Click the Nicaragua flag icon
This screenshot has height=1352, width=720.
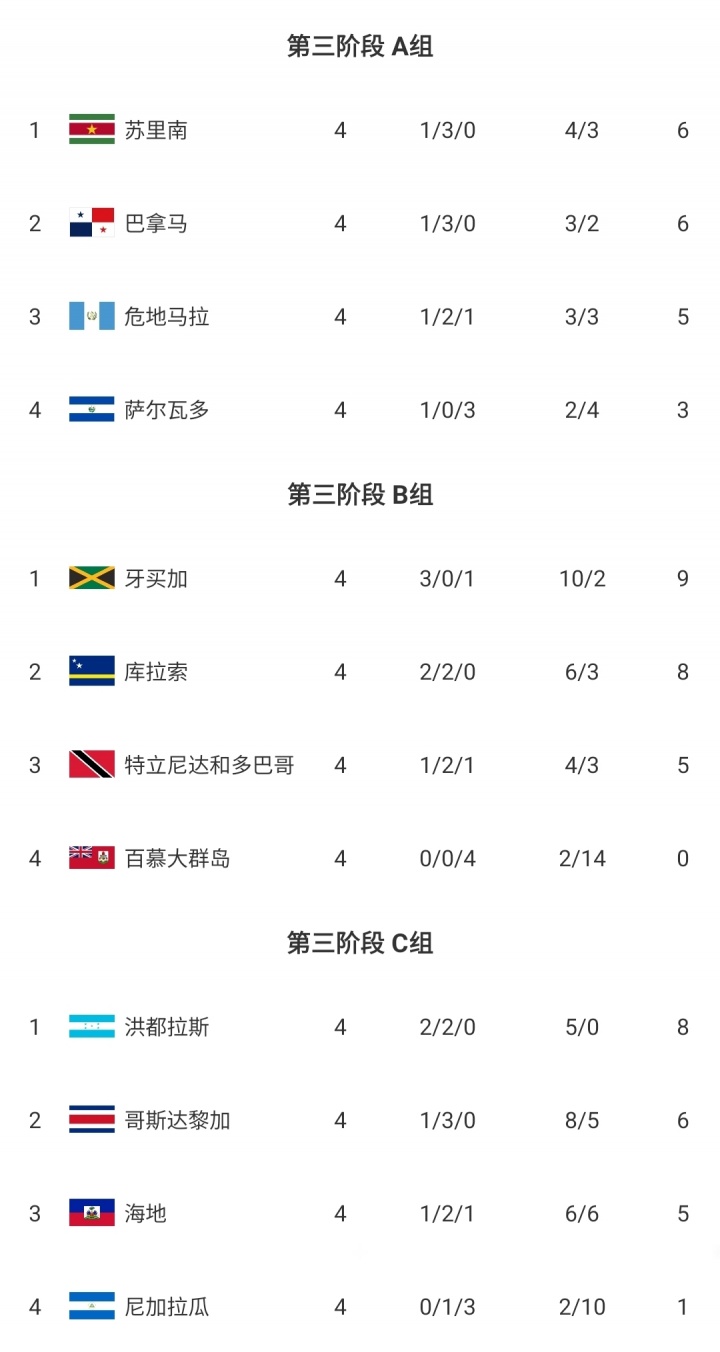pos(92,1306)
